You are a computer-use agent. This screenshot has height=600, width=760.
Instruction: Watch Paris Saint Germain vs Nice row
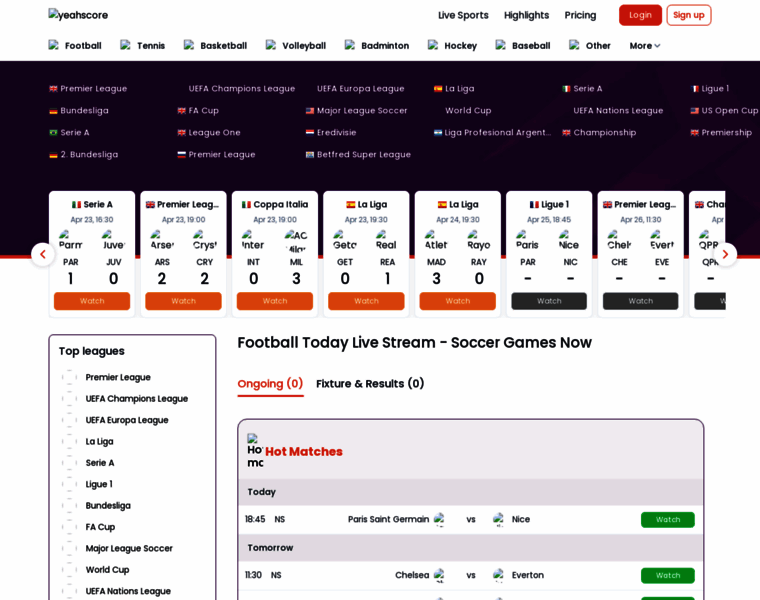667,520
